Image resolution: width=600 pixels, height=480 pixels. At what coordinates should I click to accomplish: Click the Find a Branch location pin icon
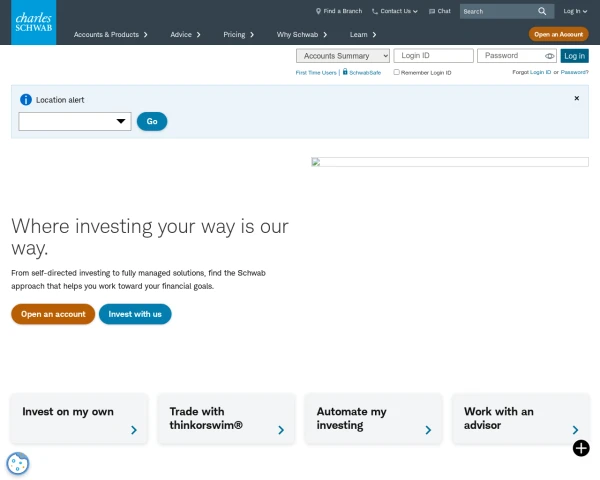(318, 11)
